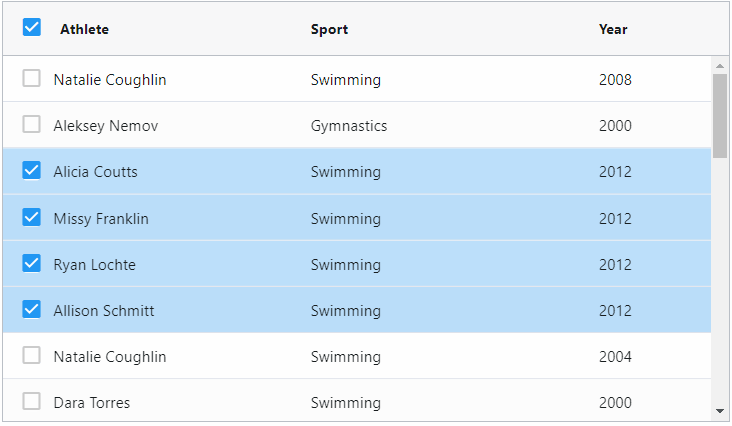
Task: Click the scrollbar down arrow
Action: 720,411
